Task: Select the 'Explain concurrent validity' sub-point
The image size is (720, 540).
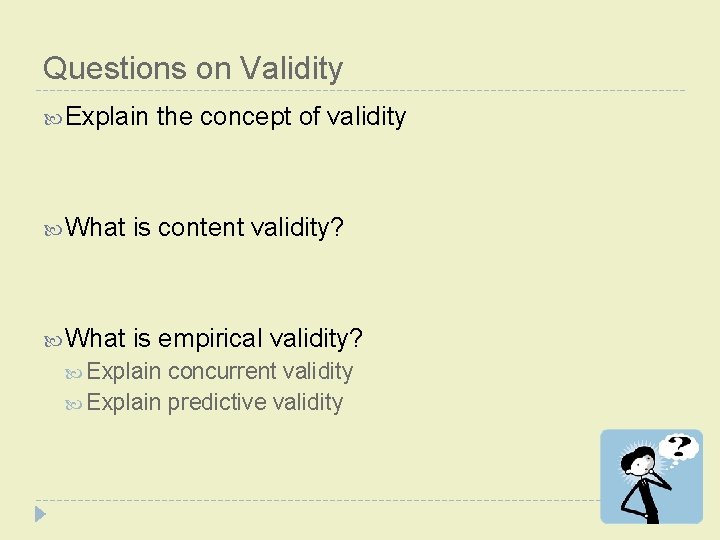Action: (x=220, y=371)
